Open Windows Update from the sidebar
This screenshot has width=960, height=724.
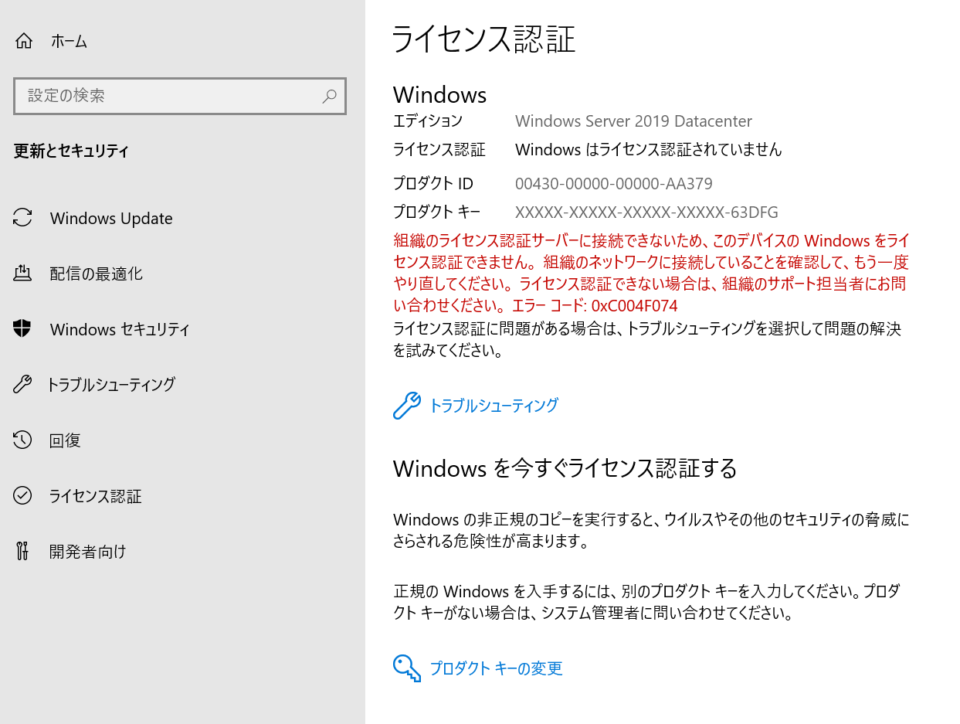pos(110,218)
